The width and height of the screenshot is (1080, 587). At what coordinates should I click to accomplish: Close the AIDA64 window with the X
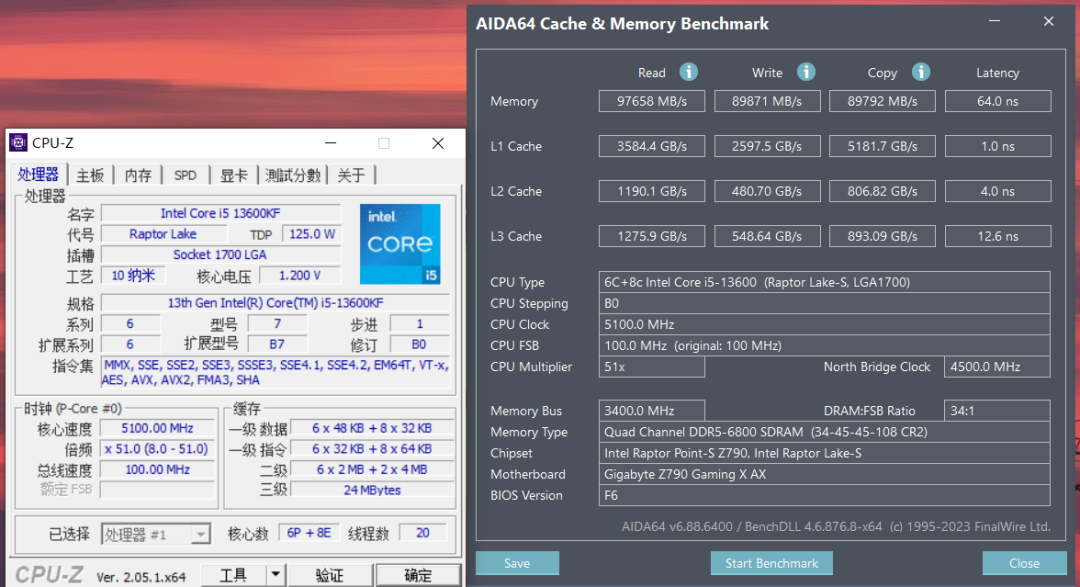(x=1048, y=21)
